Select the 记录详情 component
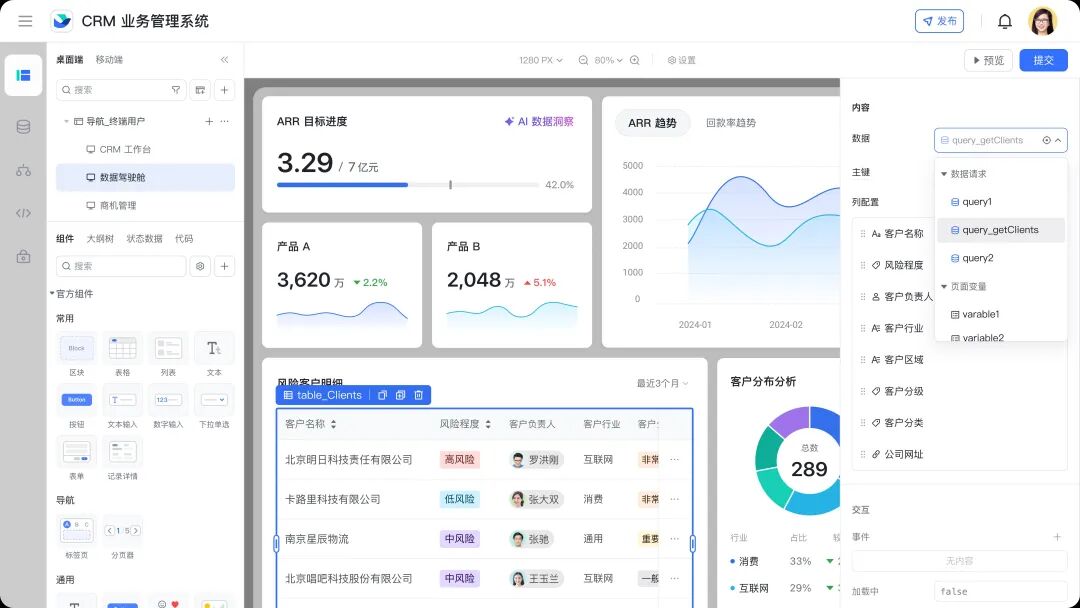 click(x=123, y=459)
